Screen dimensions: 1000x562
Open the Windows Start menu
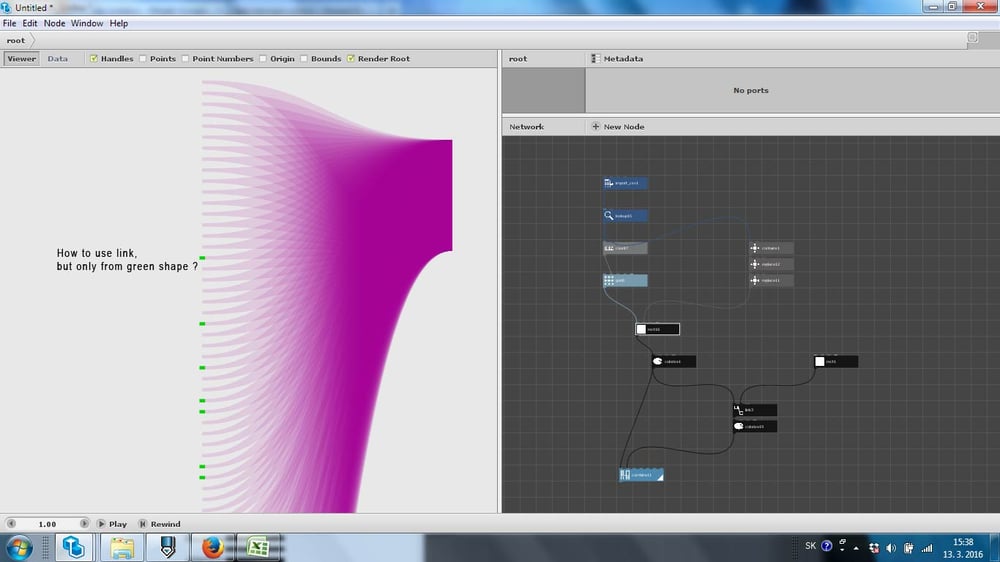[19, 547]
